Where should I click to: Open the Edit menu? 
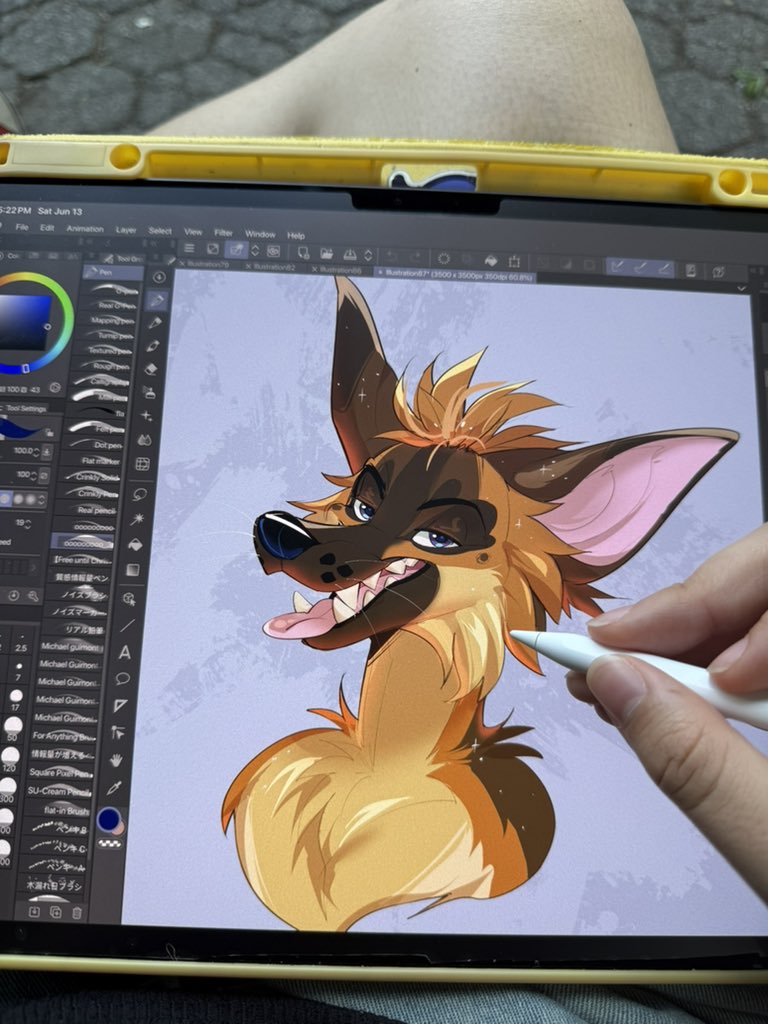point(47,228)
